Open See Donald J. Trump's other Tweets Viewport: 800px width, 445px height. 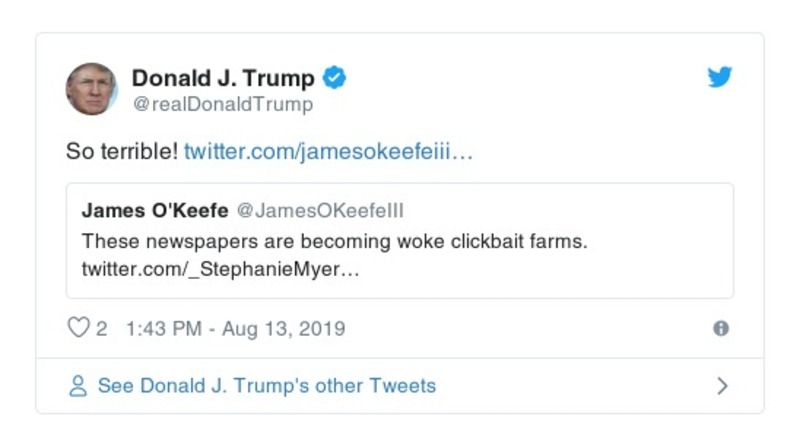click(266, 386)
